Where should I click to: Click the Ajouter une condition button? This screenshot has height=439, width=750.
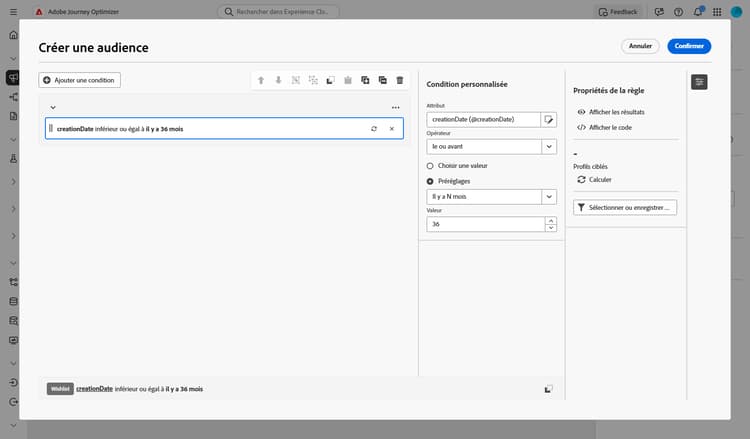point(79,80)
